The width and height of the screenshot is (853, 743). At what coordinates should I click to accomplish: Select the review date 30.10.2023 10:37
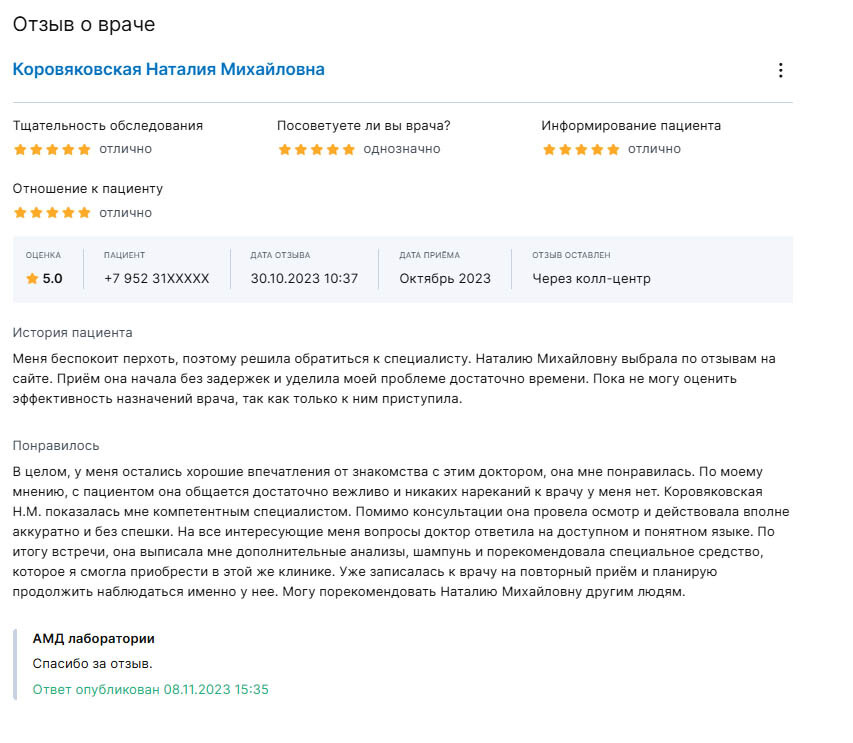point(304,279)
